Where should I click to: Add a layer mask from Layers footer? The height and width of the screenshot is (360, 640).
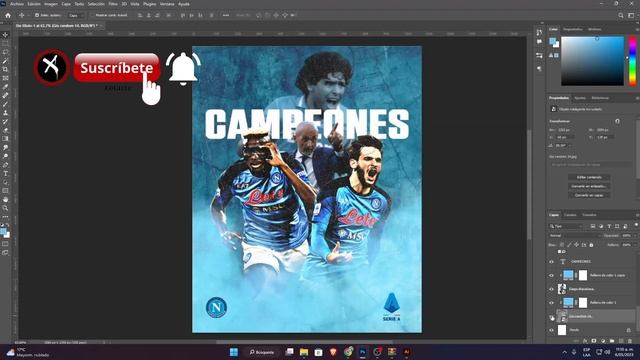594,341
